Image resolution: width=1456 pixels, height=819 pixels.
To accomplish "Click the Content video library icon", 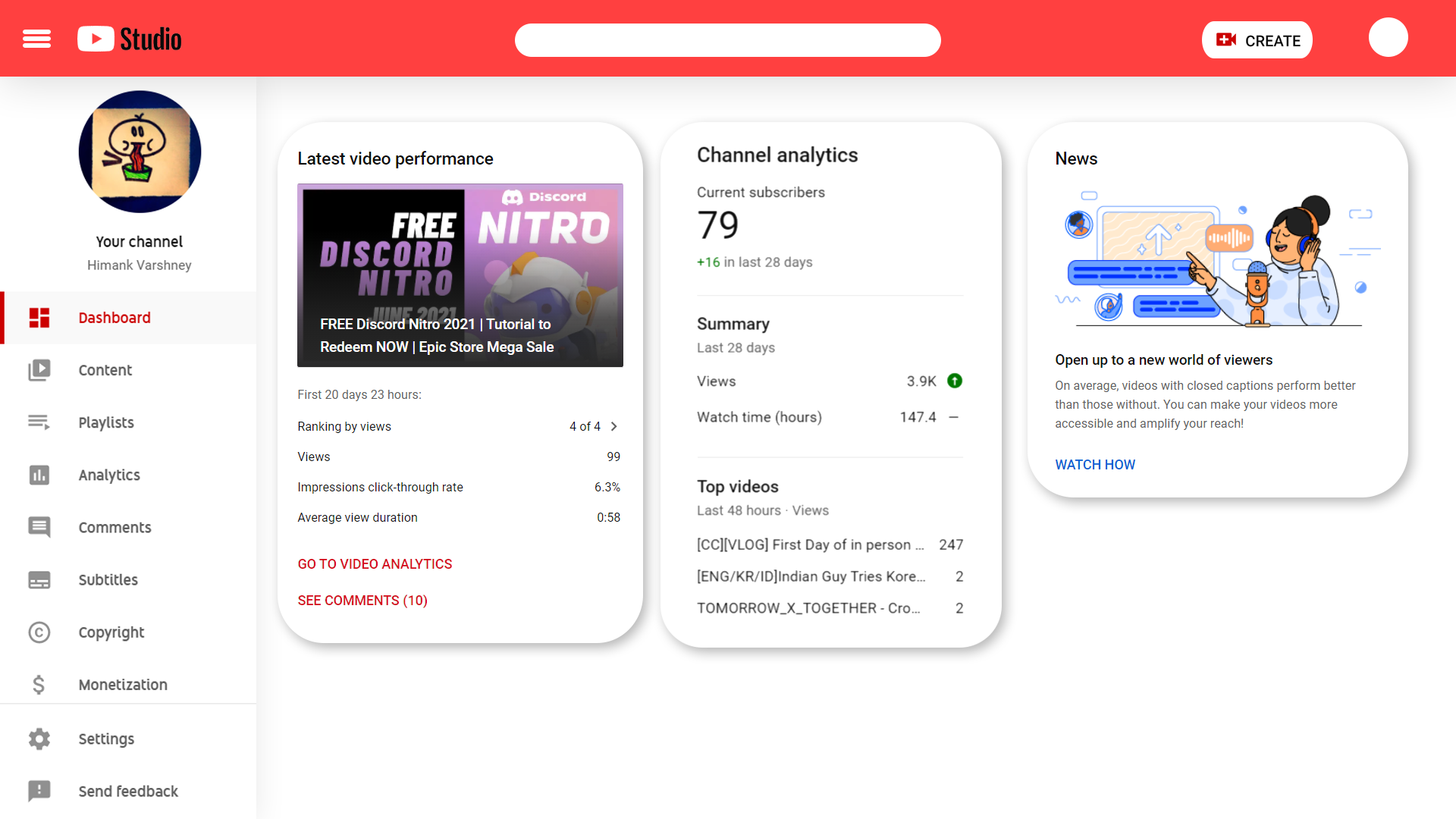I will pyautogui.click(x=39, y=370).
